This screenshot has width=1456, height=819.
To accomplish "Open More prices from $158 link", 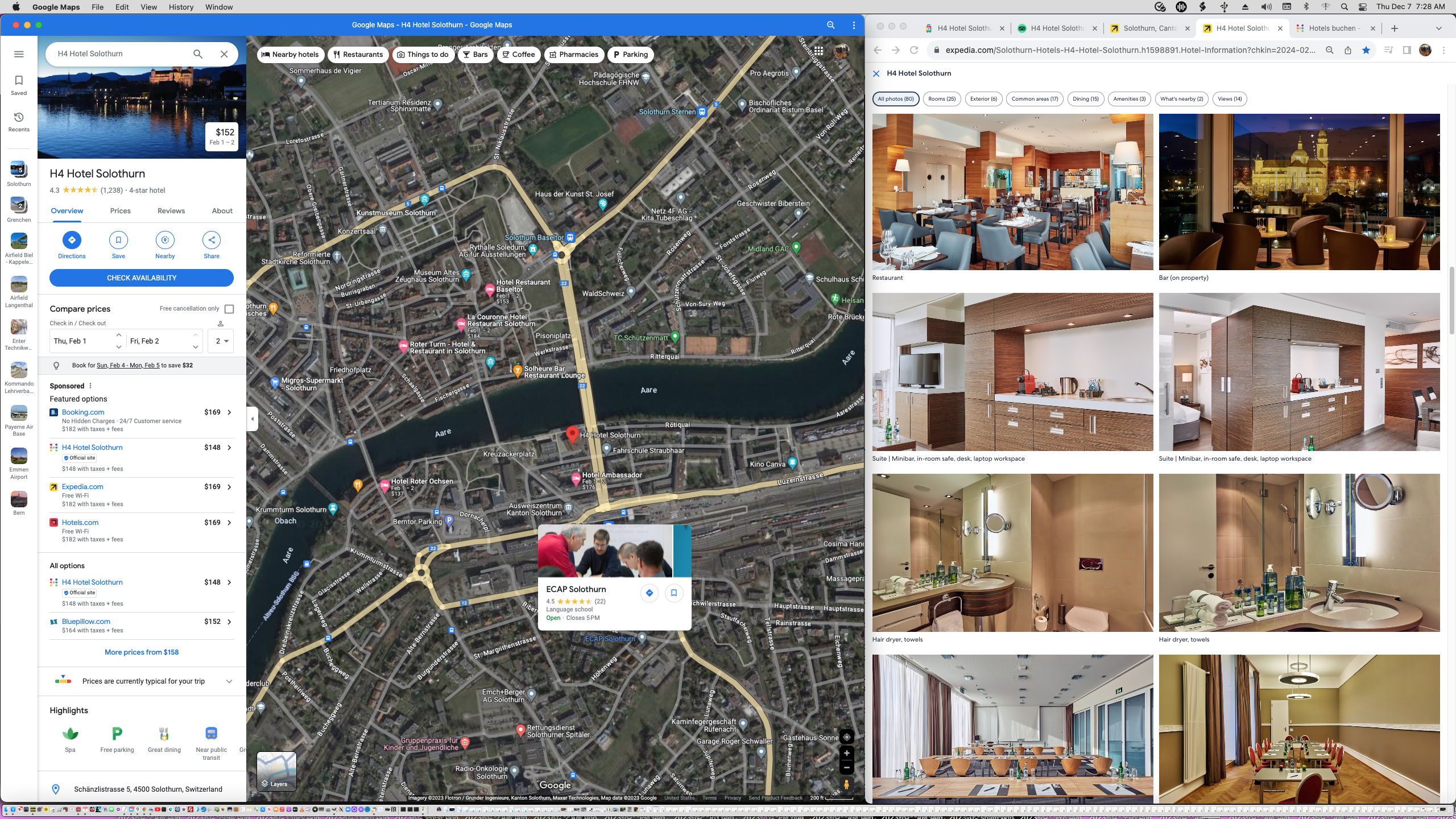I will (x=141, y=652).
